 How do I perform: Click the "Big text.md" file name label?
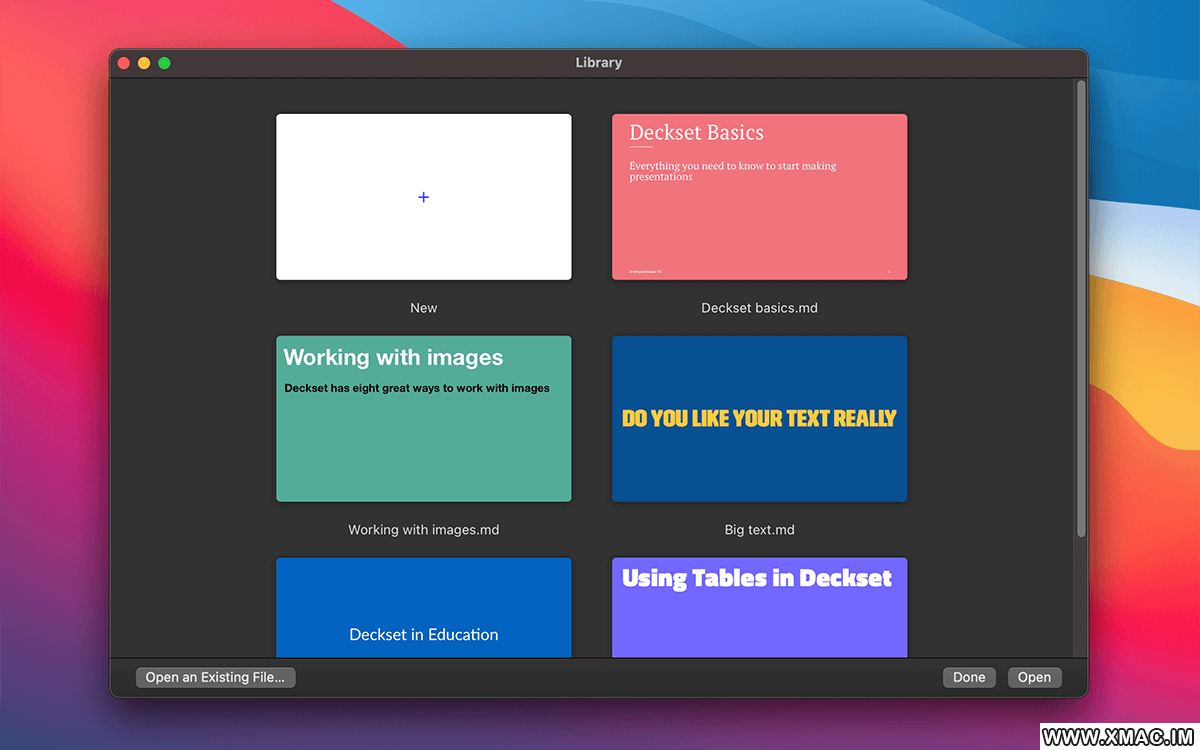coord(759,530)
